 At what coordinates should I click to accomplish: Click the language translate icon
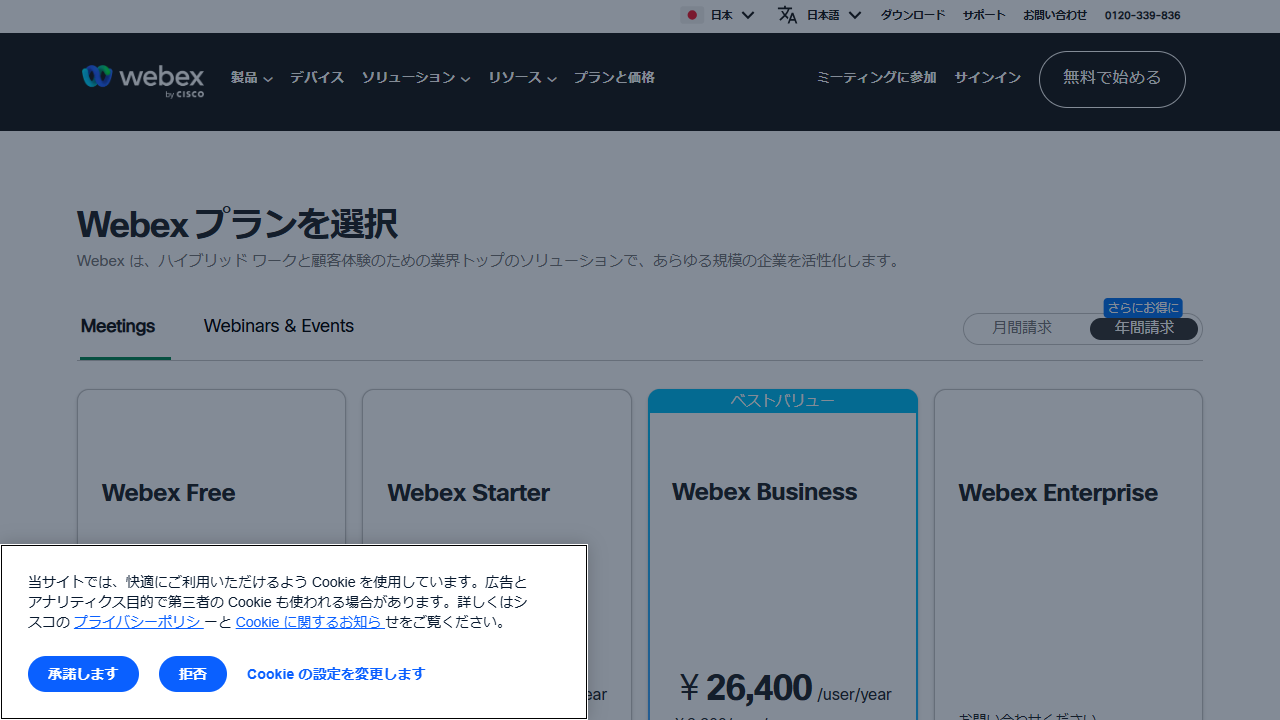(x=788, y=15)
